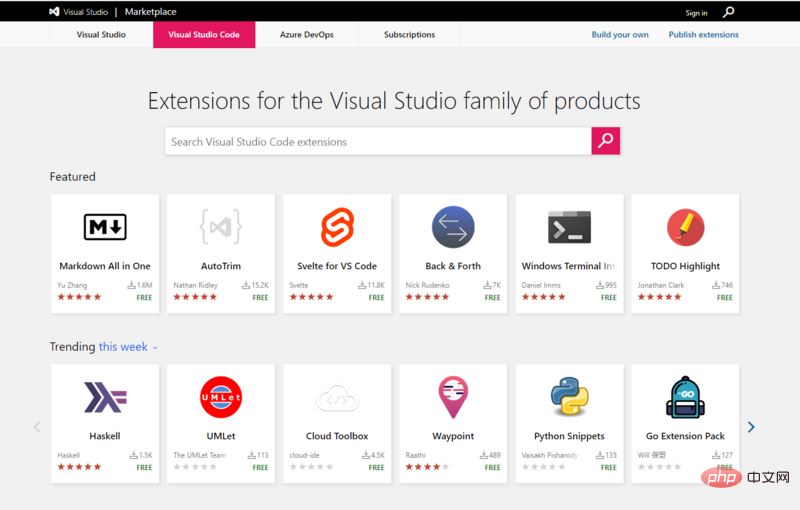
Task: Click publisher name Daniel Imms
Action: [541, 285]
